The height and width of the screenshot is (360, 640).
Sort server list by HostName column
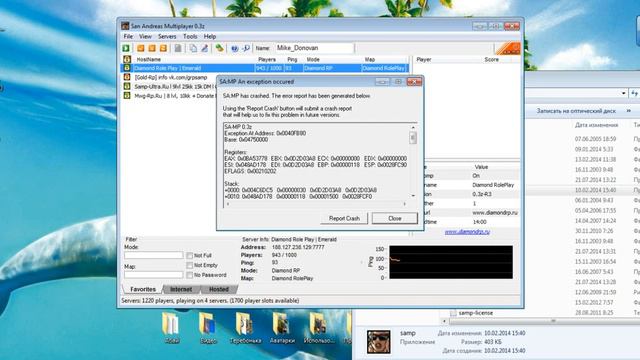(149, 59)
